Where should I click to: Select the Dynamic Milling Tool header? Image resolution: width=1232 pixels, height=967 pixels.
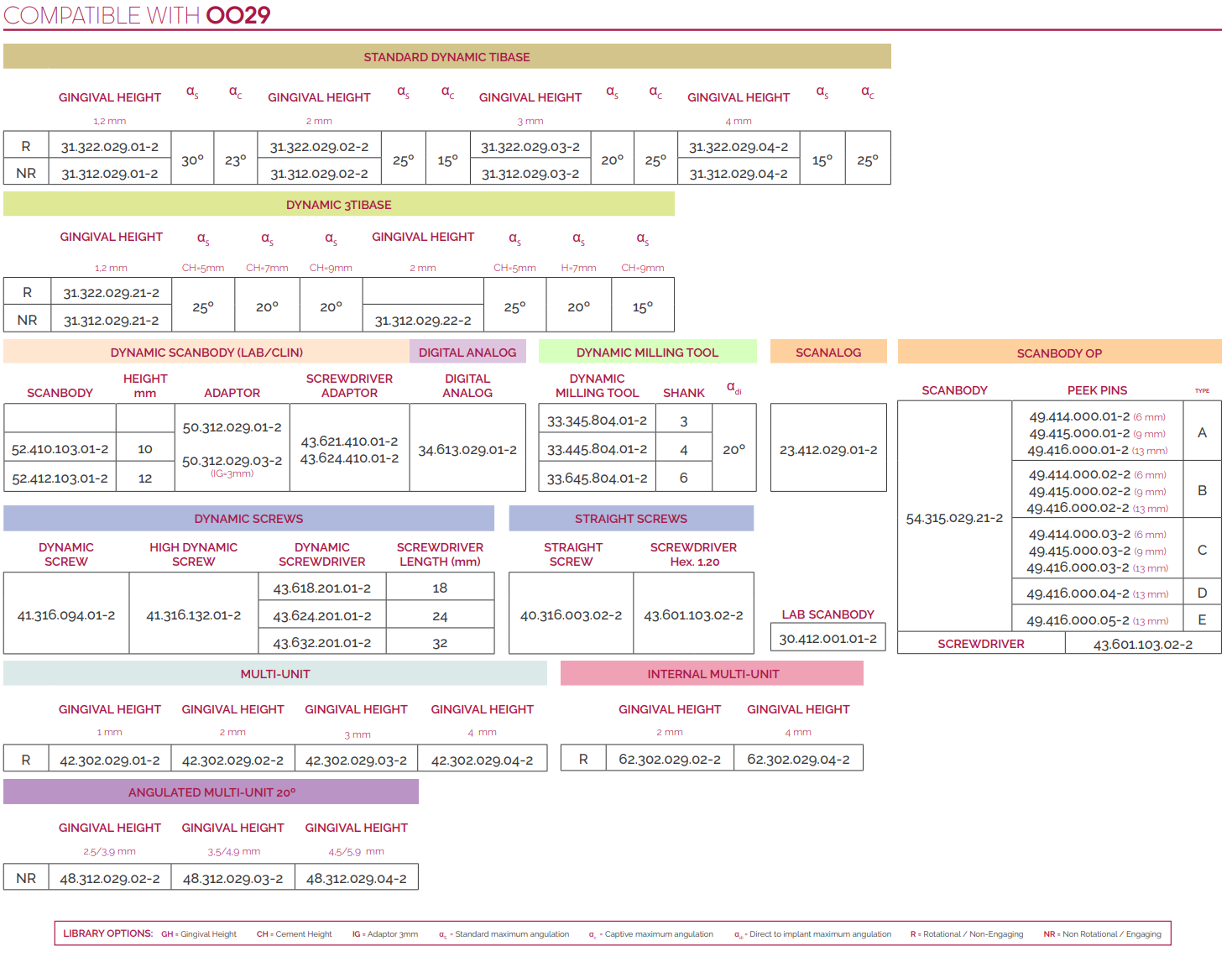point(647,353)
